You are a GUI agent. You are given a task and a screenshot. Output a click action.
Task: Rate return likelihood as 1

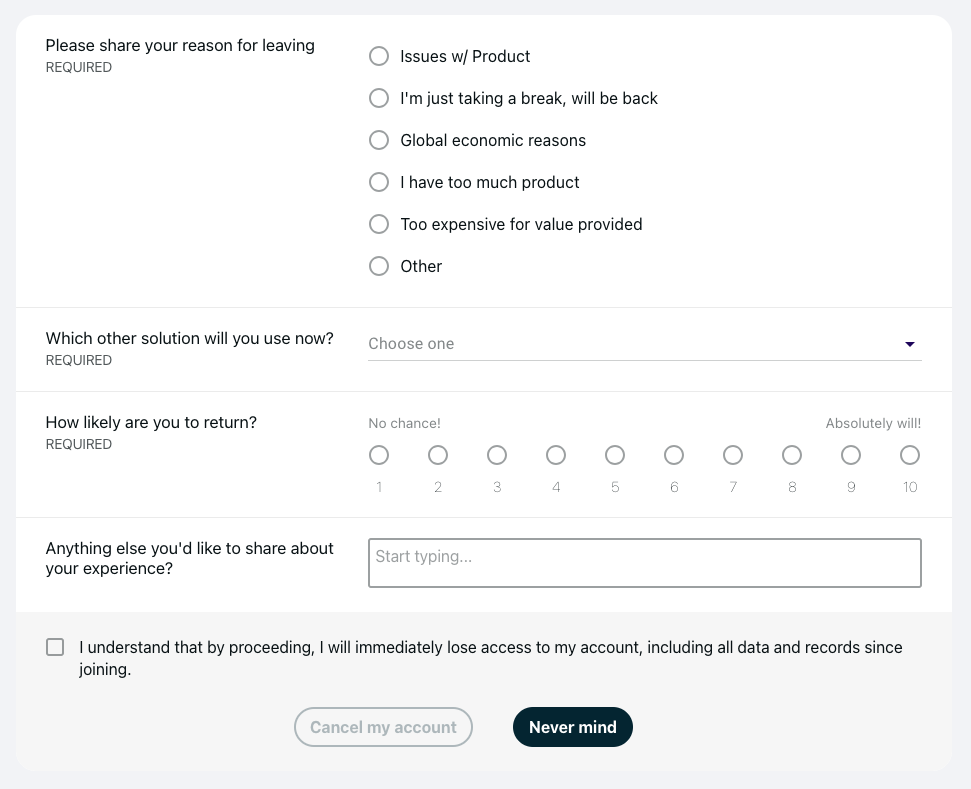[379, 456]
